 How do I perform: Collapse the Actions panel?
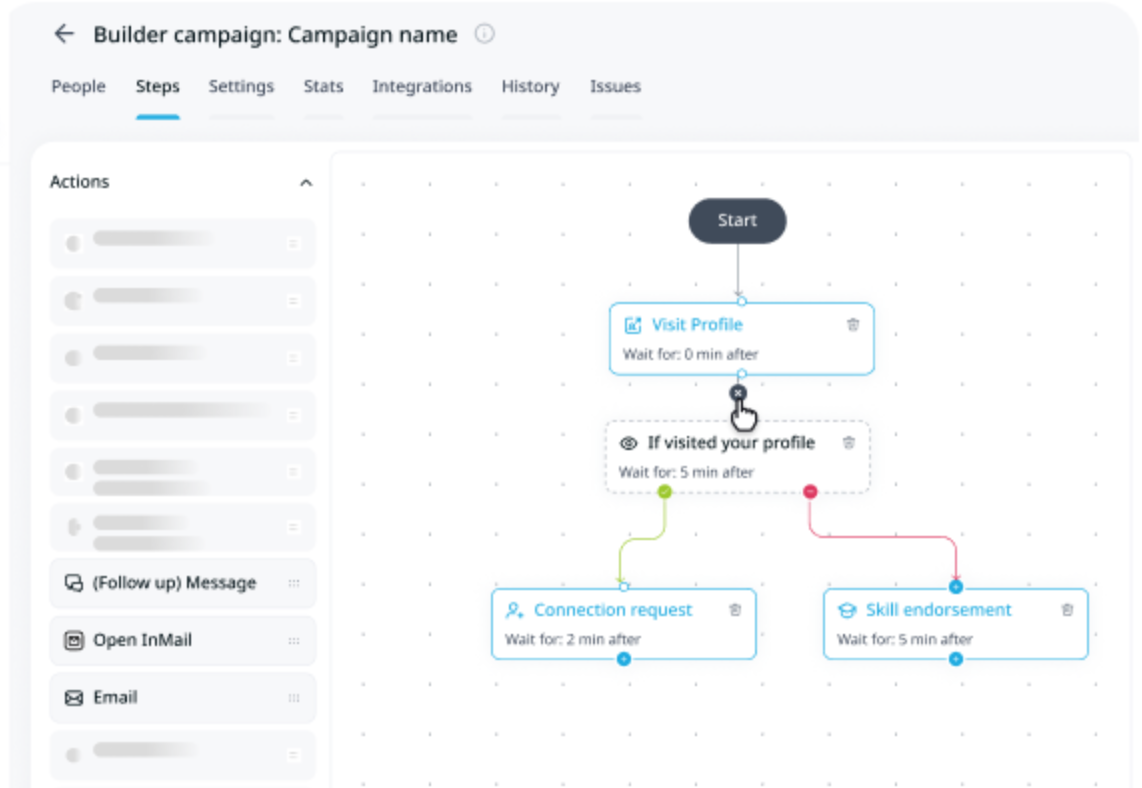pos(306,182)
